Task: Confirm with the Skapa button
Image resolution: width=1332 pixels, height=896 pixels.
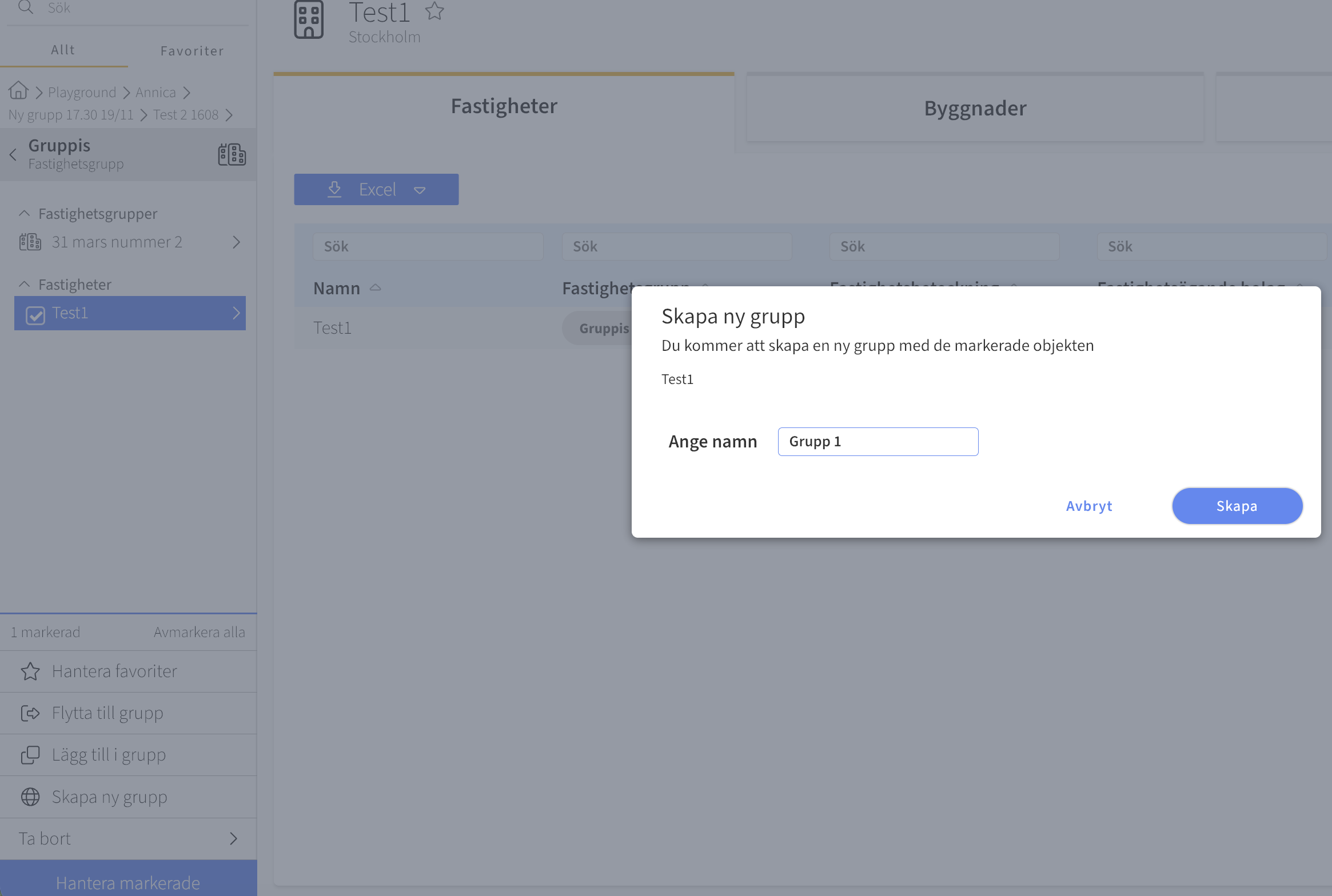Action: pyautogui.click(x=1237, y=506)
